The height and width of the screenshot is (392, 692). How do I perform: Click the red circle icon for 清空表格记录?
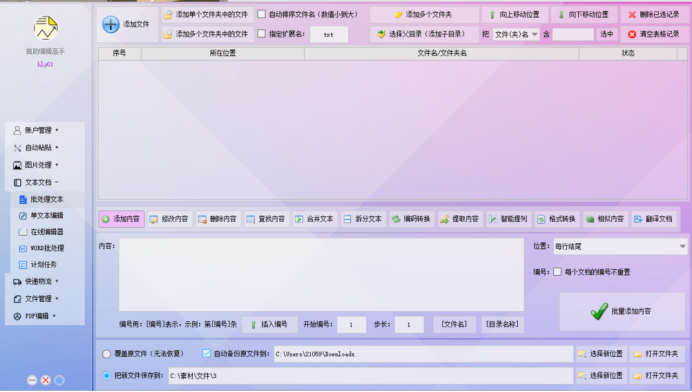point(632,34)
